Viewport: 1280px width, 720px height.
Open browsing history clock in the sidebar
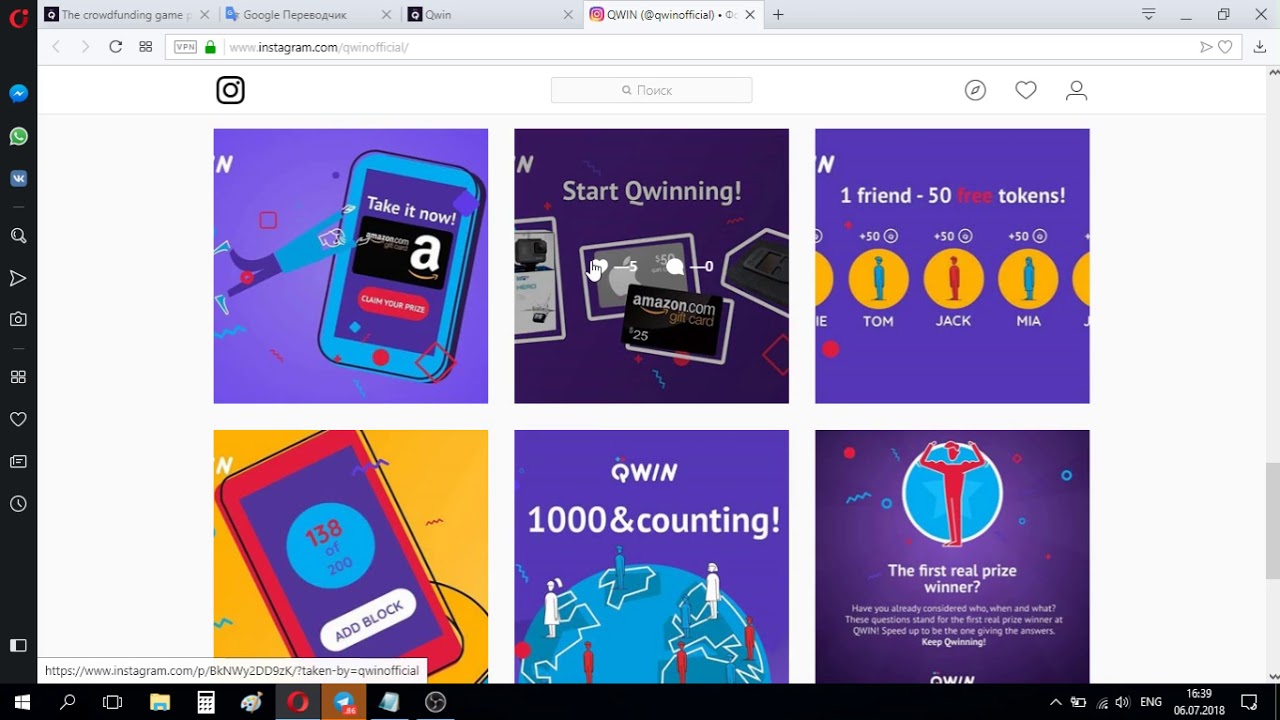[x=18, y=504]
